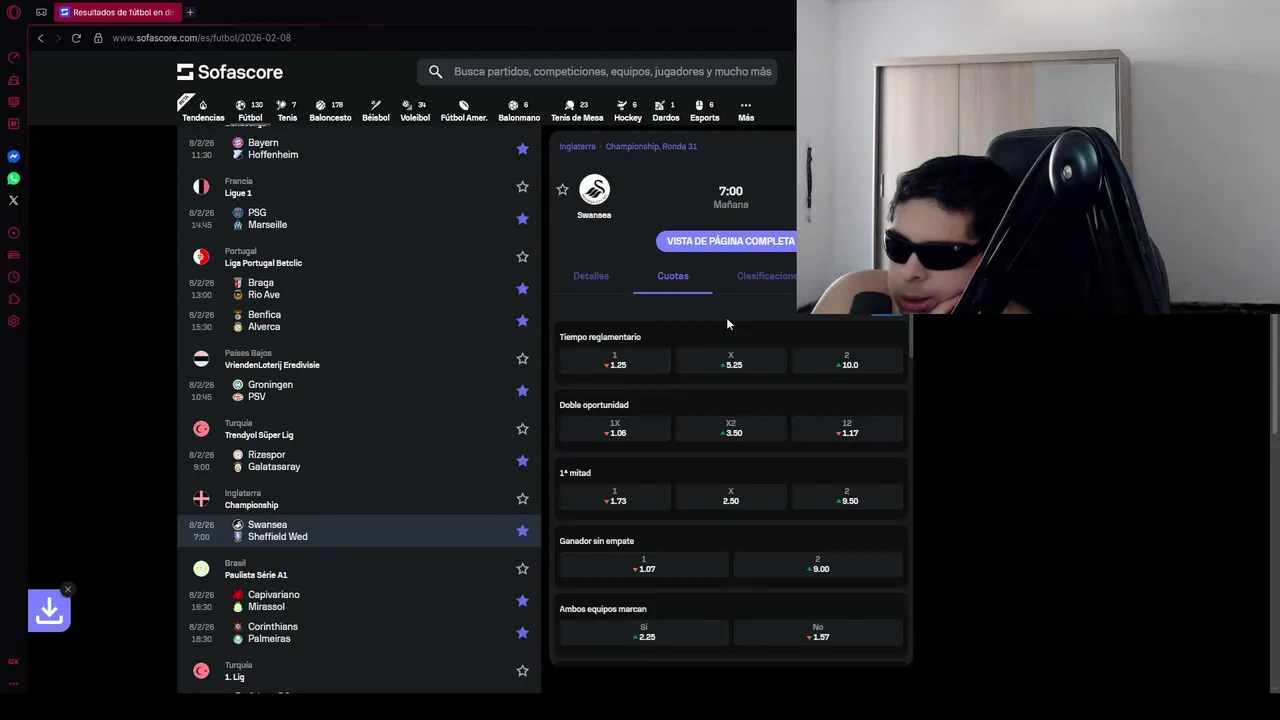This screenshot has width=1280, height=720.
Task: Select the Dardos sport icon
Action: [x=666, y=110]
